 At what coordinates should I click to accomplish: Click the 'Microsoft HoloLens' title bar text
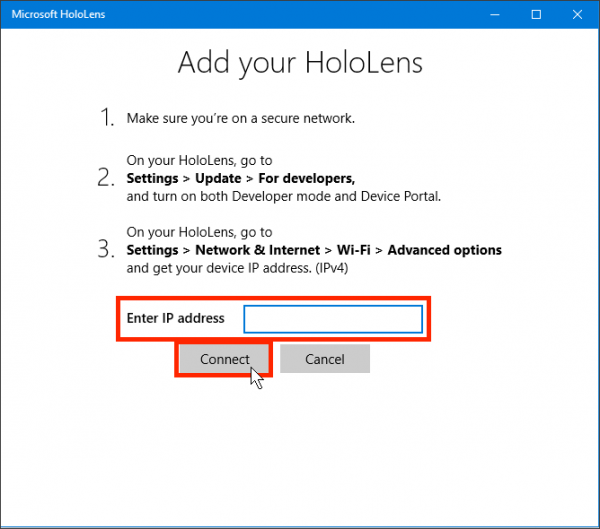[x=58, y=14]
